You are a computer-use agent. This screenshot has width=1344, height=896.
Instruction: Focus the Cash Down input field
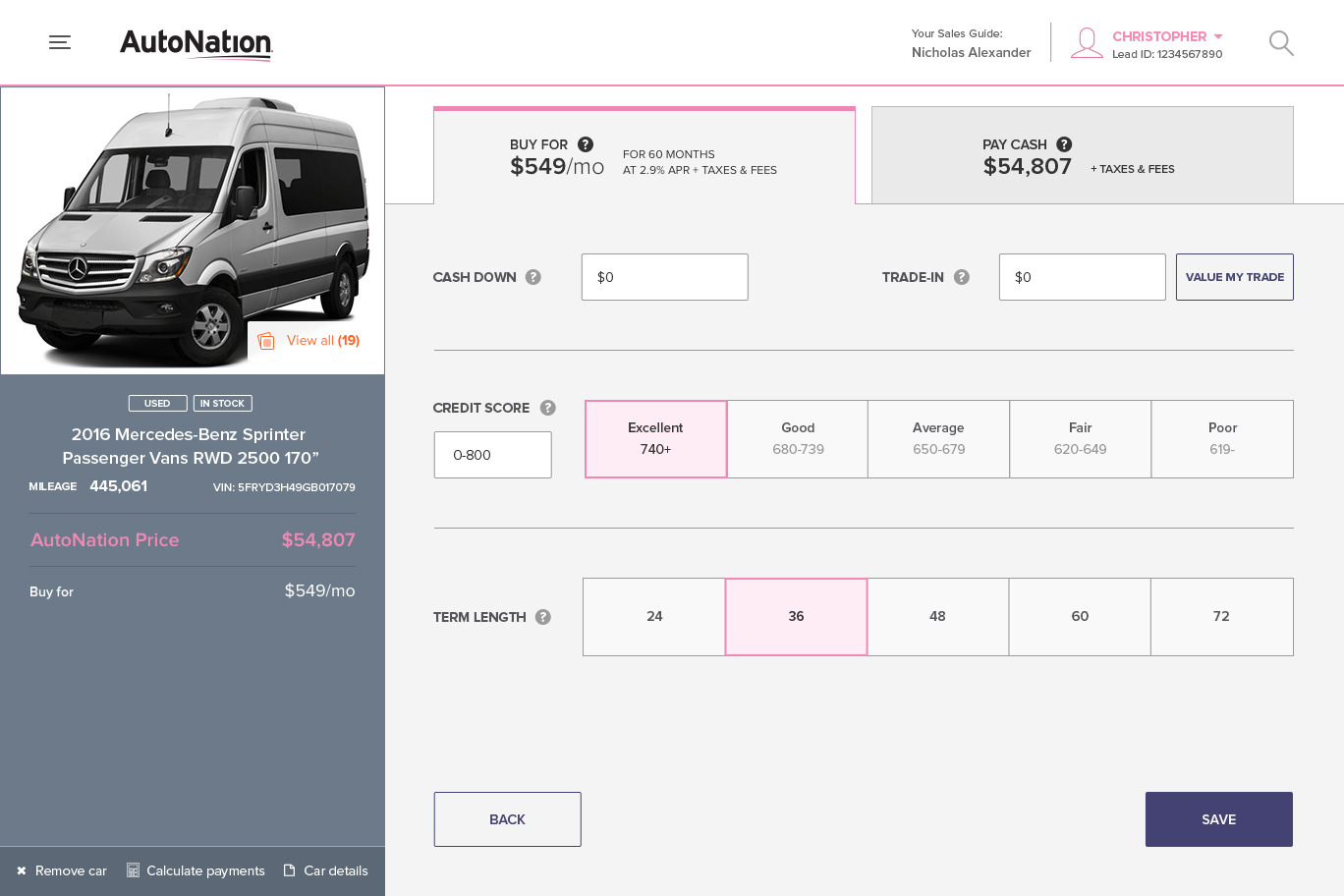tap(665, 277)
